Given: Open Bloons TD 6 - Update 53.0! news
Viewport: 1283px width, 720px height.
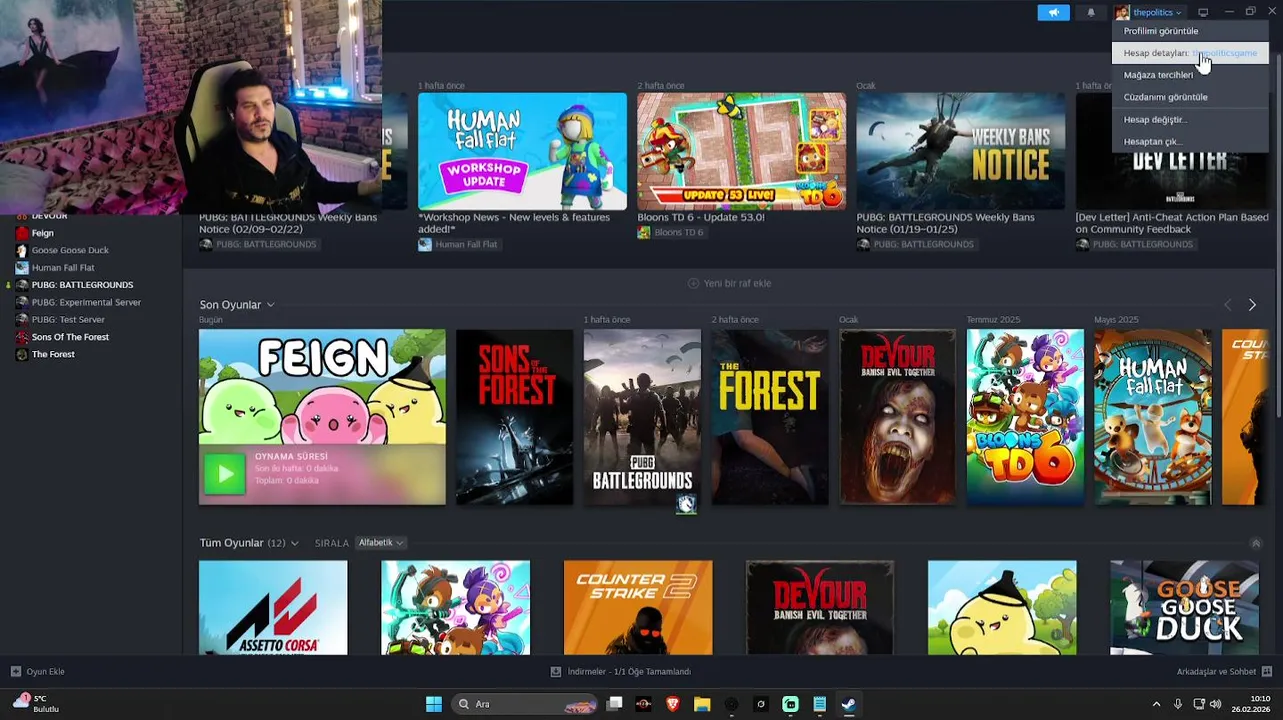Looking at the screenshot, I should (x=741, y=152).
